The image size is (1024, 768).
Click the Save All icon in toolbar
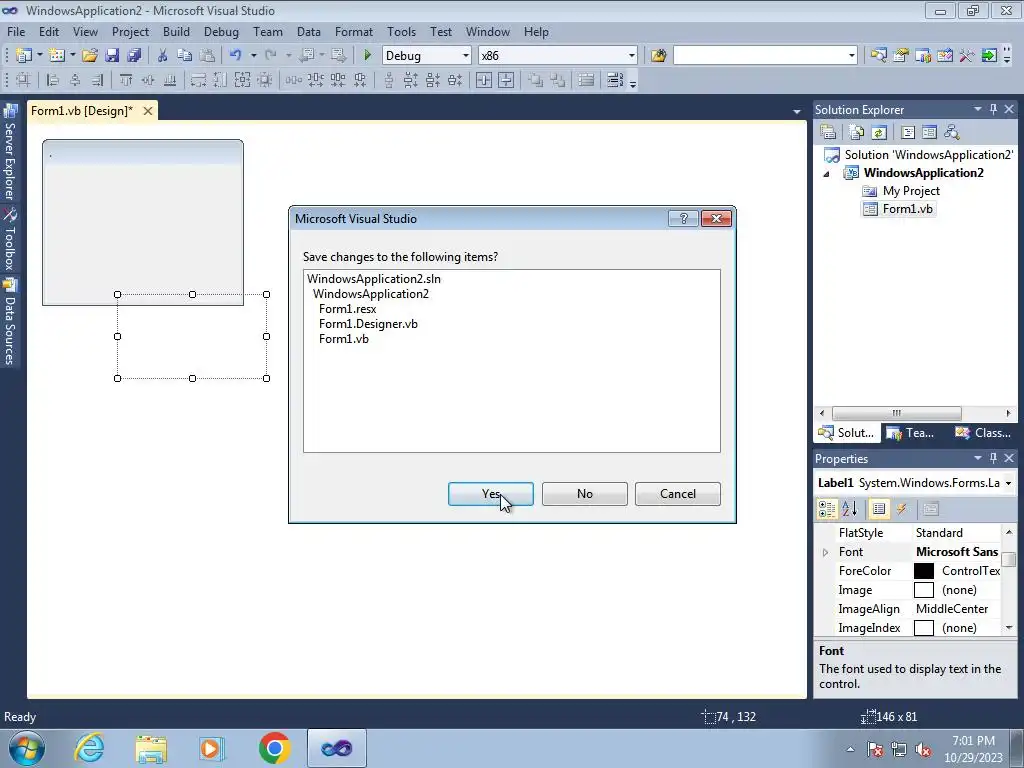[135, 56]
